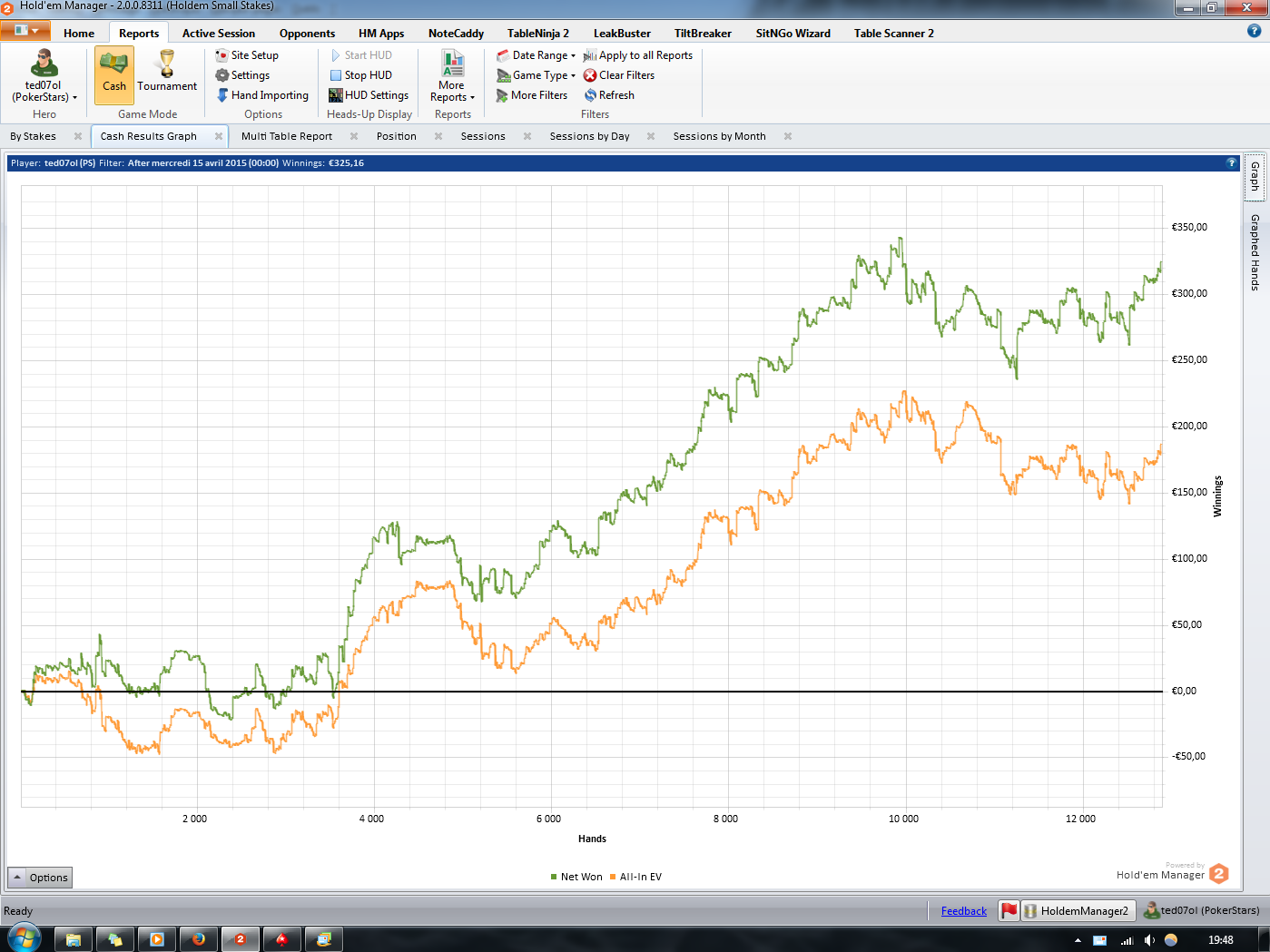Open the media player taskbar icon

(x=157, y=939)
